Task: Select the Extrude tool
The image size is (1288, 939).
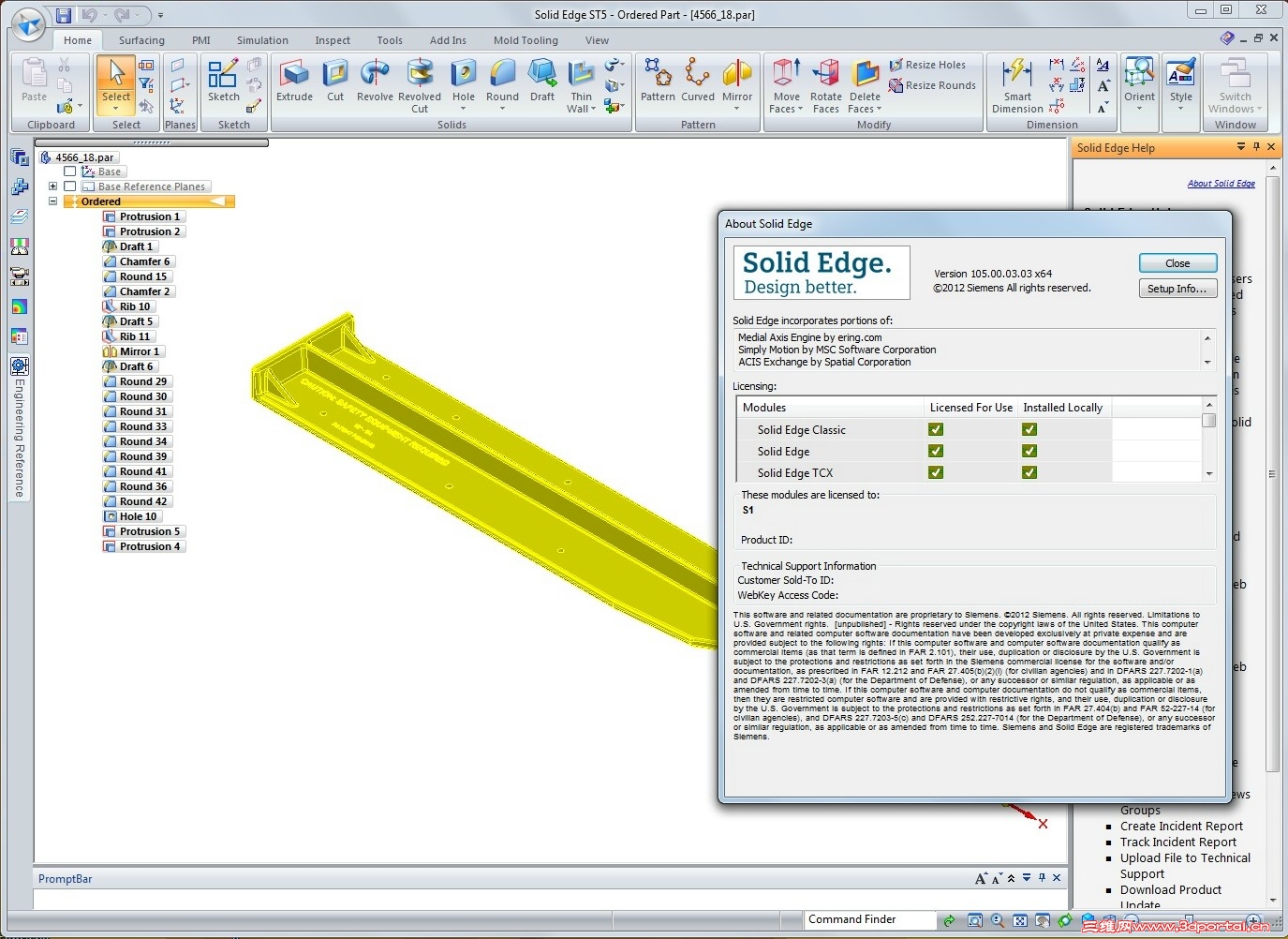Action: tap(294, 81)
